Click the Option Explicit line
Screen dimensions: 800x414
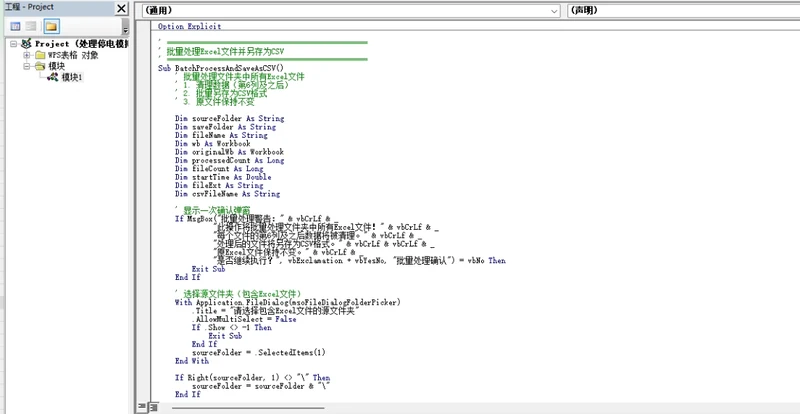tap(189, 27)
